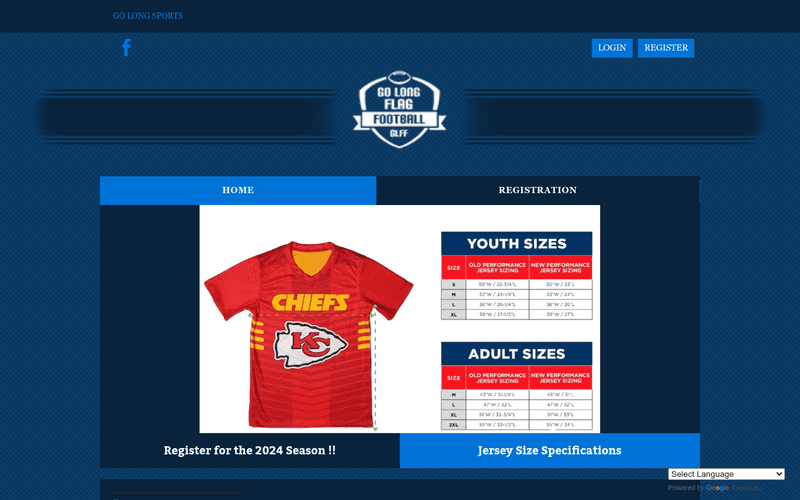The image size is (800, 500).
Task: Click the football graphic atop the shield logo
Action: pyautogui.click(x=399, y=77)
